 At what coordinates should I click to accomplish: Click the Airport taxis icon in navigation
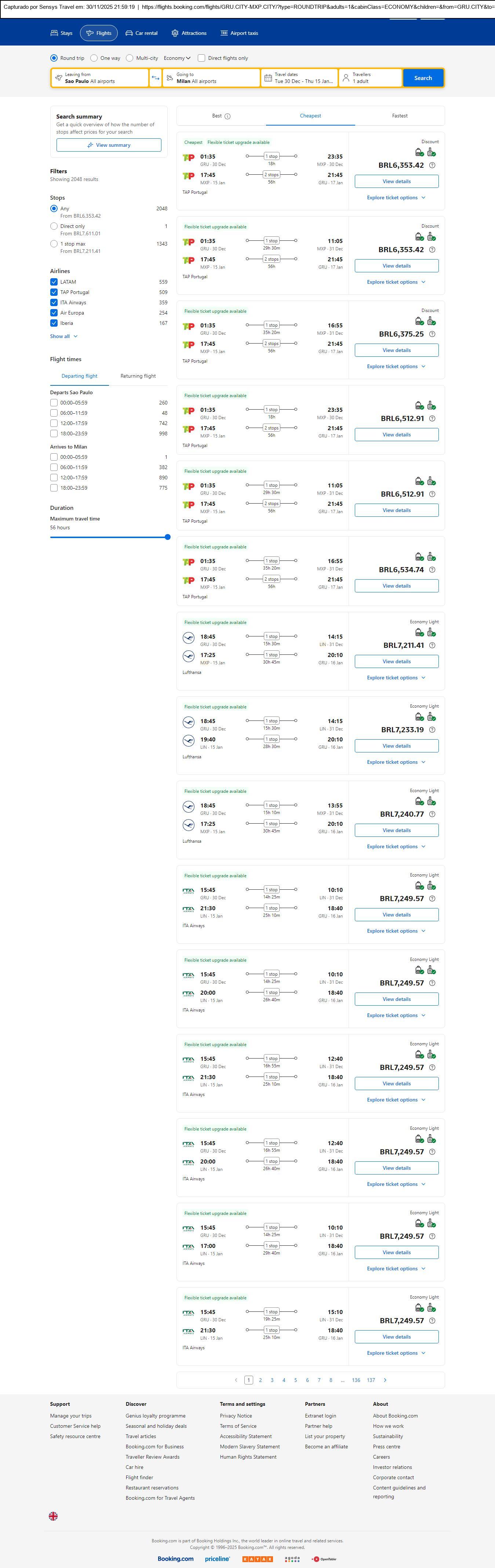point(224,33)
